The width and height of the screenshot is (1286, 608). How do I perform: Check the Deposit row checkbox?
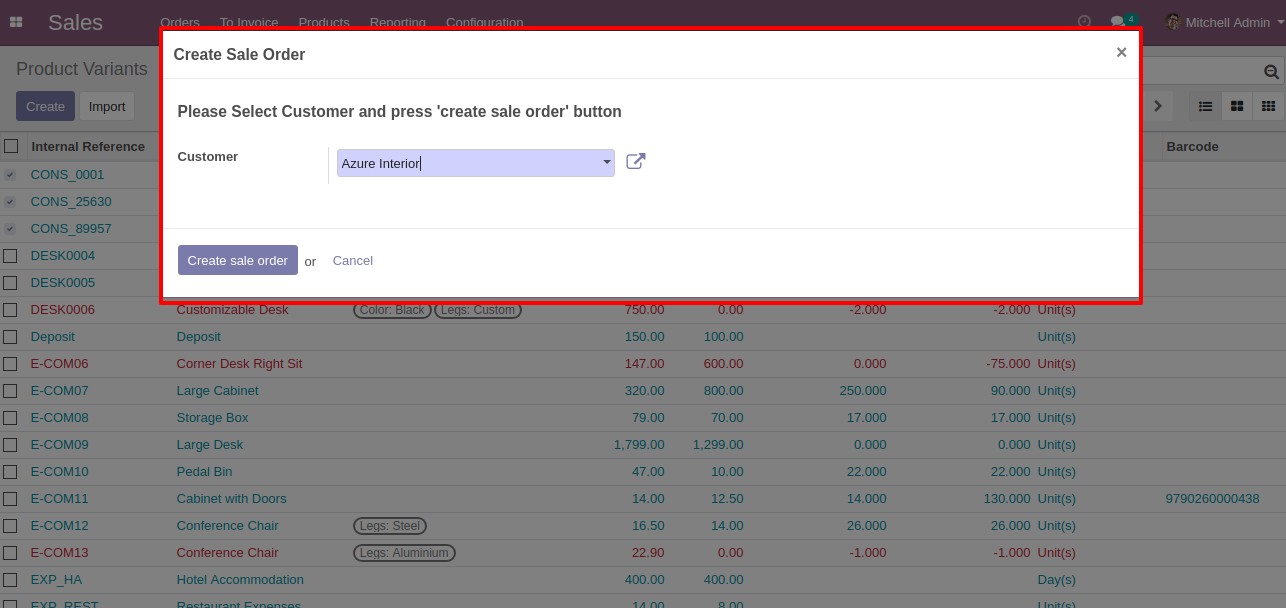coord(10,336)
